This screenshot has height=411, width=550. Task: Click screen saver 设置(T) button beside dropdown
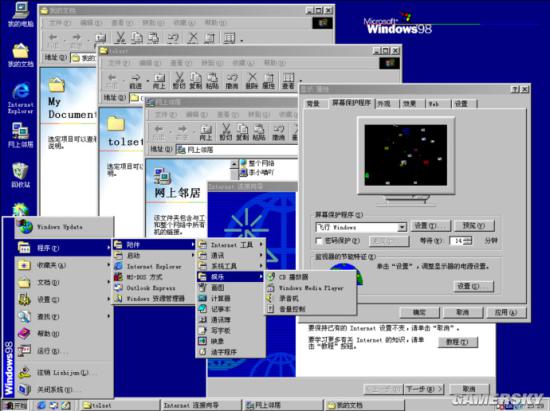point(430,226)
